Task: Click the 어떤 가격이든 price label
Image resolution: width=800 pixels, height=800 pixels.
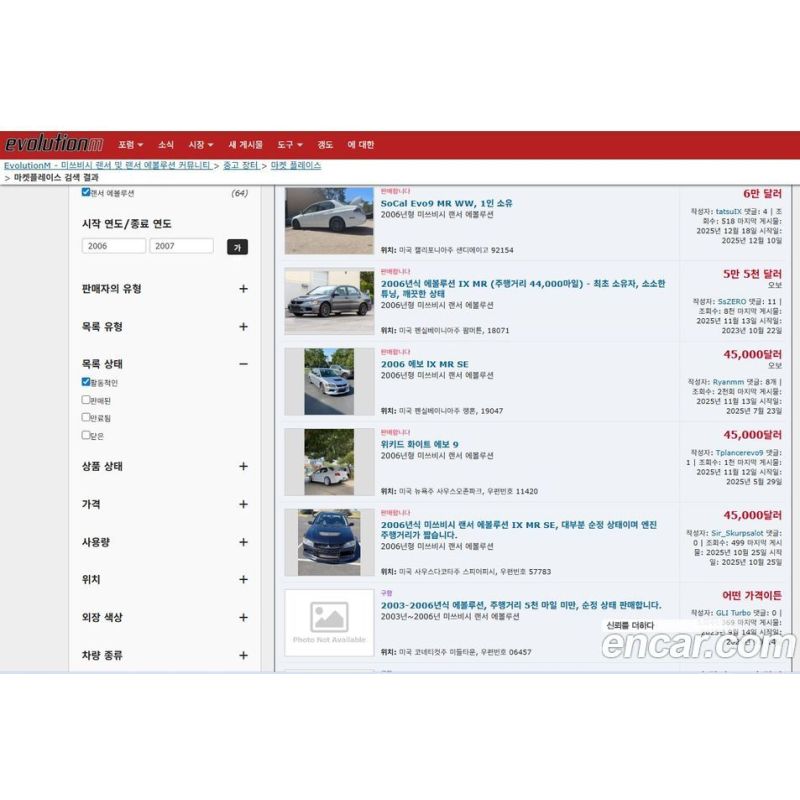Action: (x=752, y=595)
